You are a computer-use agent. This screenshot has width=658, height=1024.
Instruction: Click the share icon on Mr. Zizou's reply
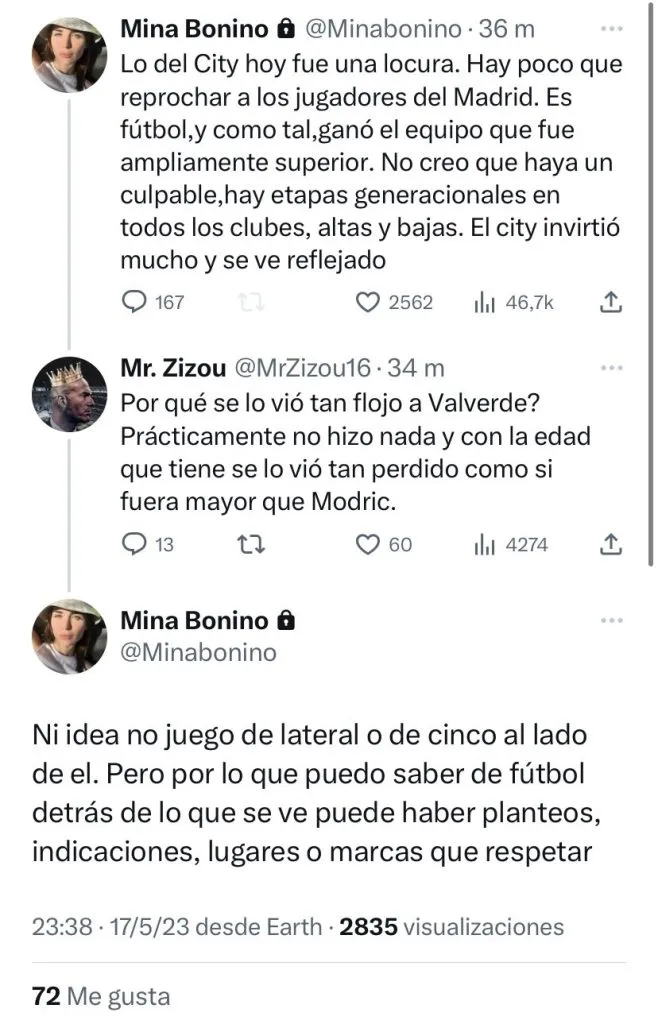tap(611, 545)
